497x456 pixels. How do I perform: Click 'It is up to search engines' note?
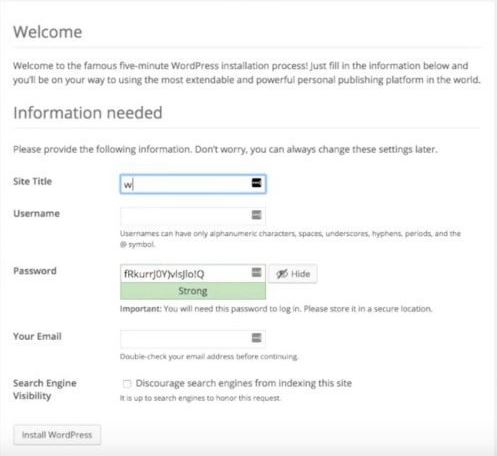(x=200, y=398)
